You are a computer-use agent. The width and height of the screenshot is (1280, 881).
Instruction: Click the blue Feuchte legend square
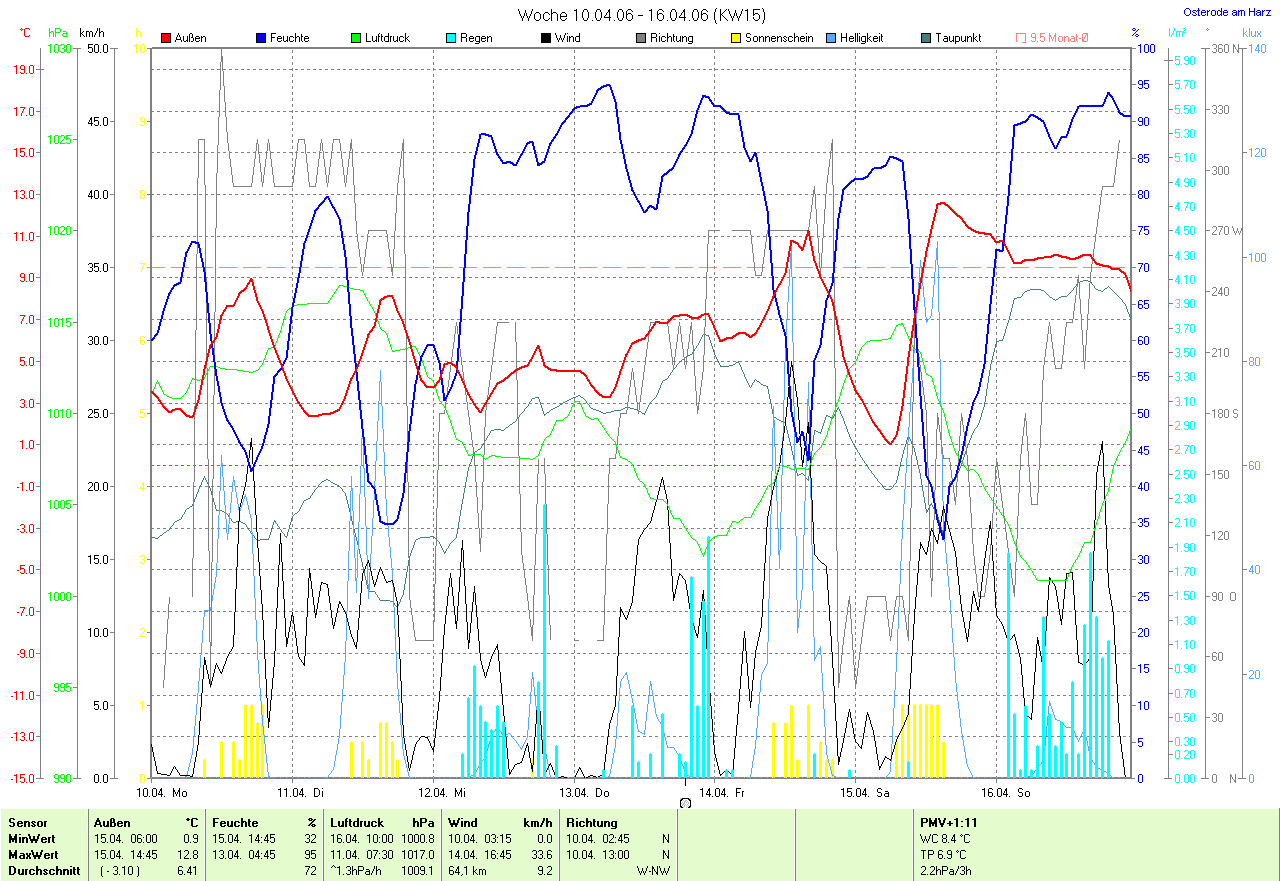point(261,38)
